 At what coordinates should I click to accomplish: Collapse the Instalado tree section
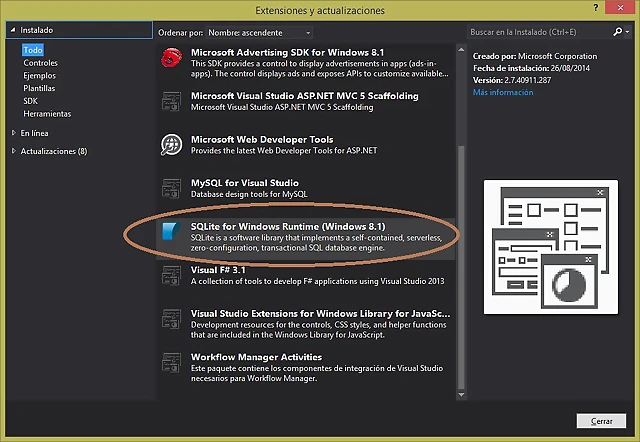click(x=13, y=30)
